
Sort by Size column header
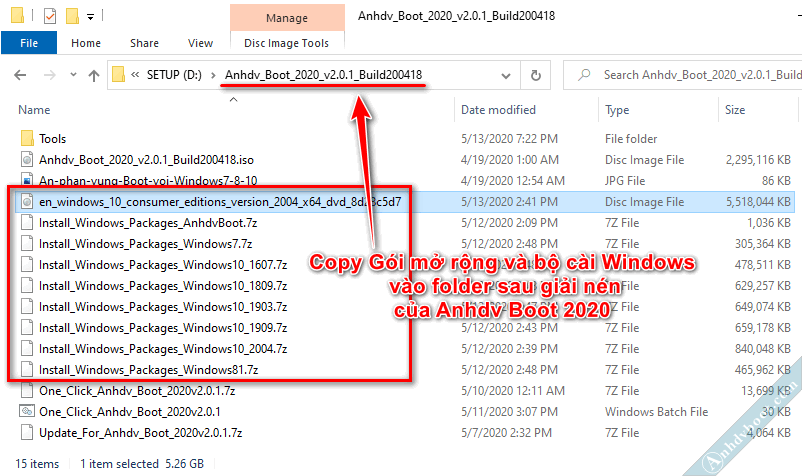(734, 110)
